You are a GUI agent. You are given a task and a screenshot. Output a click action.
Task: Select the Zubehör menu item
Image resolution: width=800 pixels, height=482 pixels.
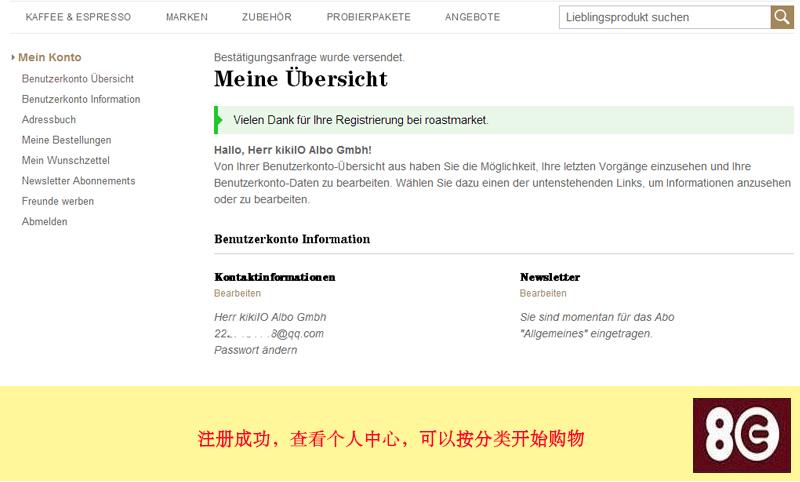[x=267, y=18]
